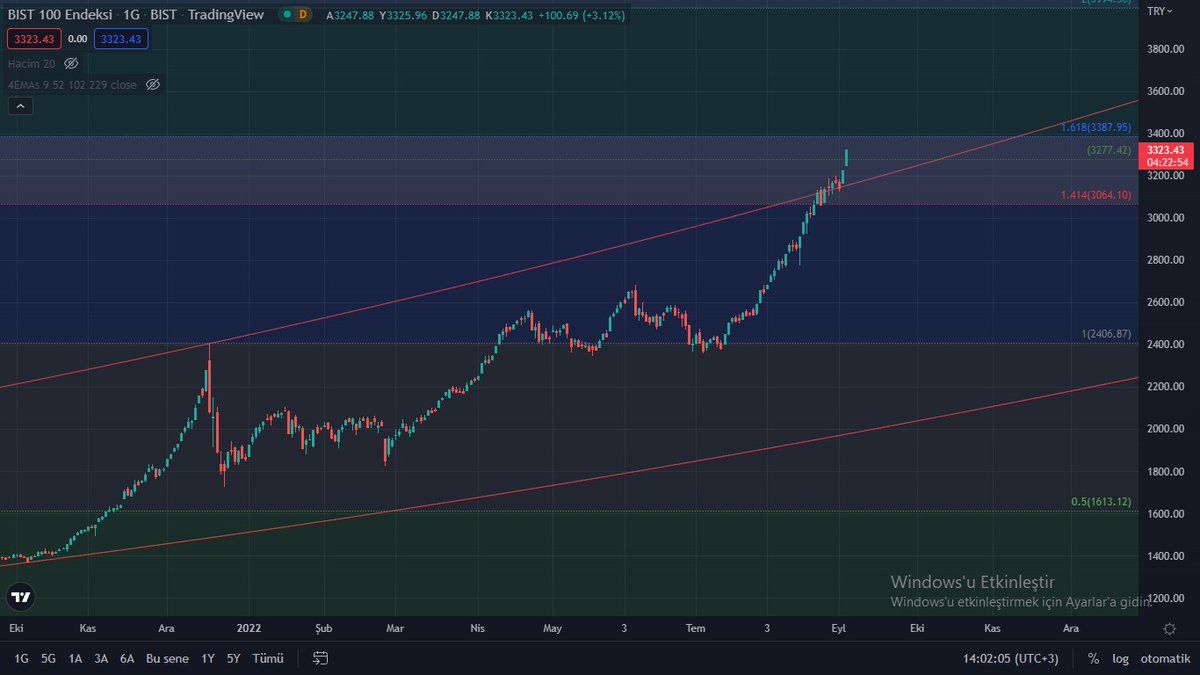Click the 0.5(1613.12) Fibonacci label
The image size is (1200, 675).
(x=1101, y=502)
